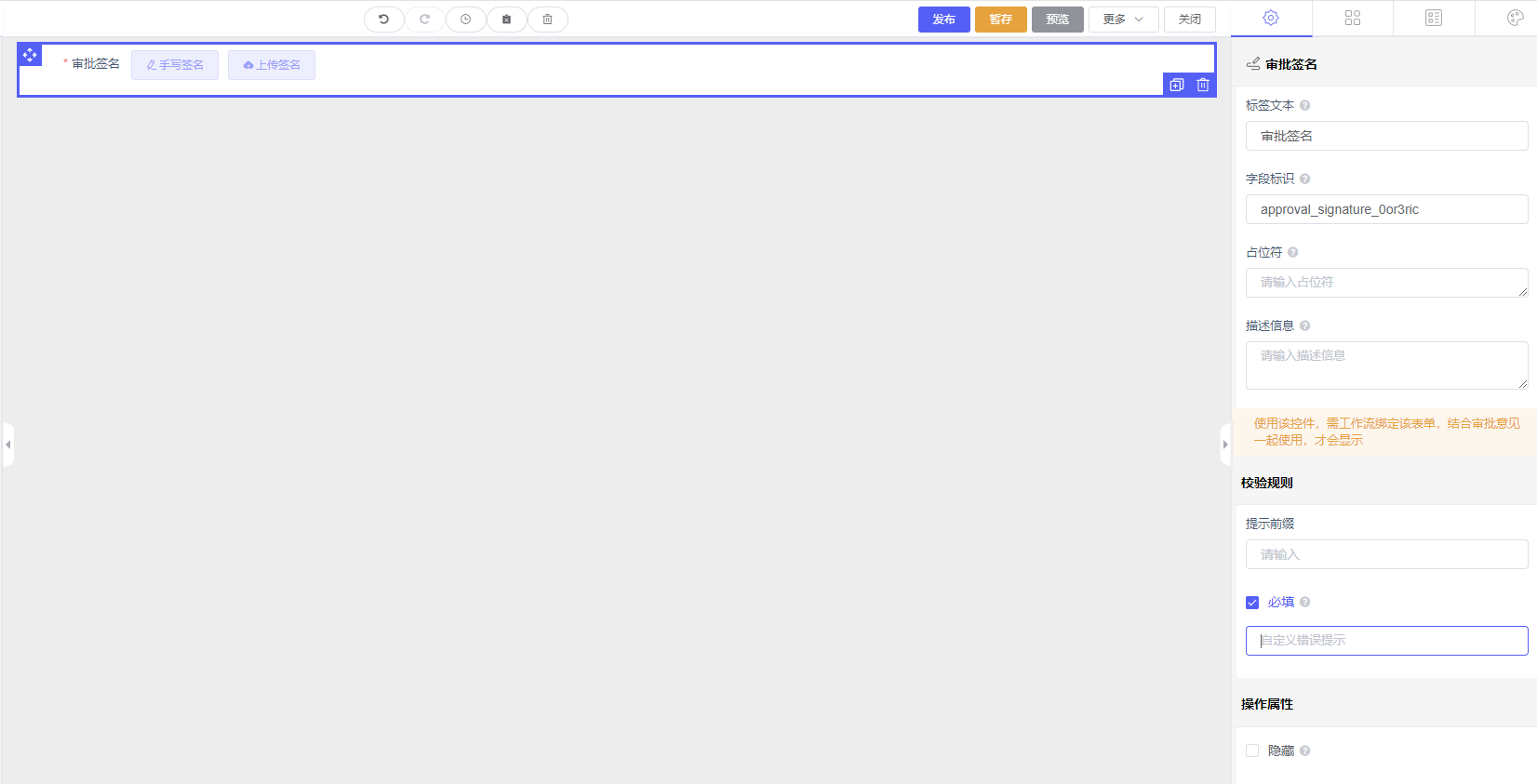Screen dimensions: 1537x784
Task: Open history via the clock icon
Action: point(465,20)
